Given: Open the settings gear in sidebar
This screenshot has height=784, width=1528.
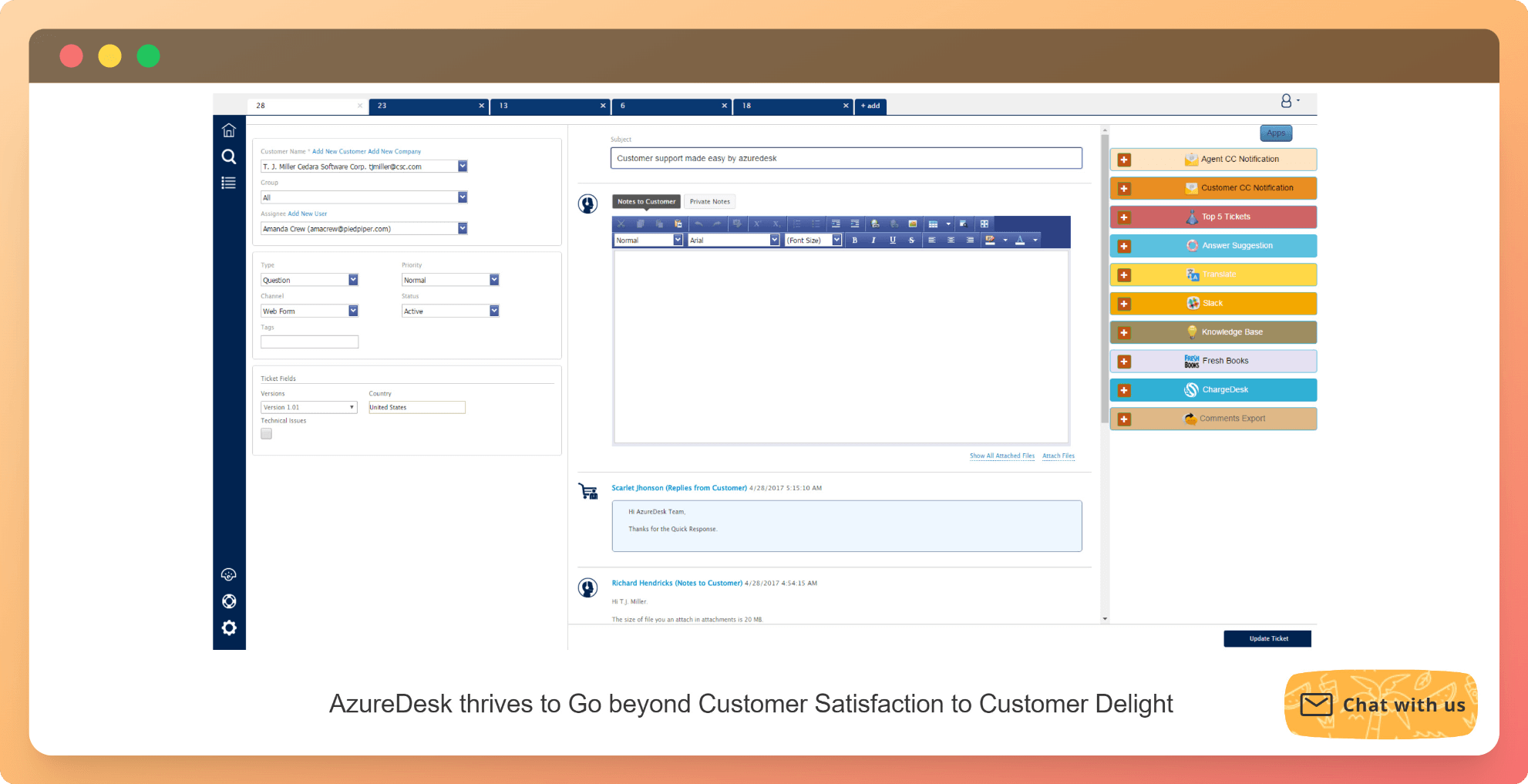Looking at the screenshot, I should [229, 628].
